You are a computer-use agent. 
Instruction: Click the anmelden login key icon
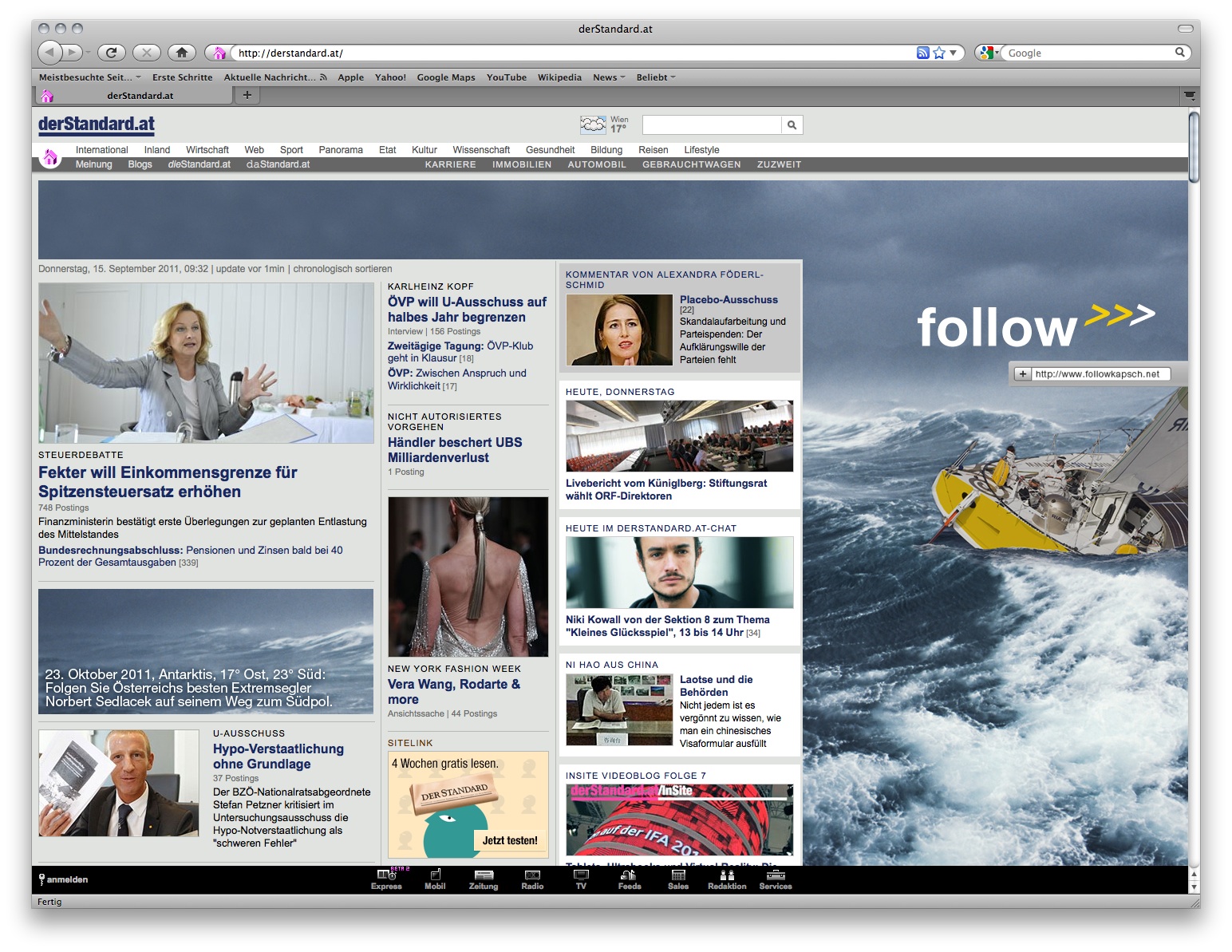pyautogui.click(x=41, y=879)
